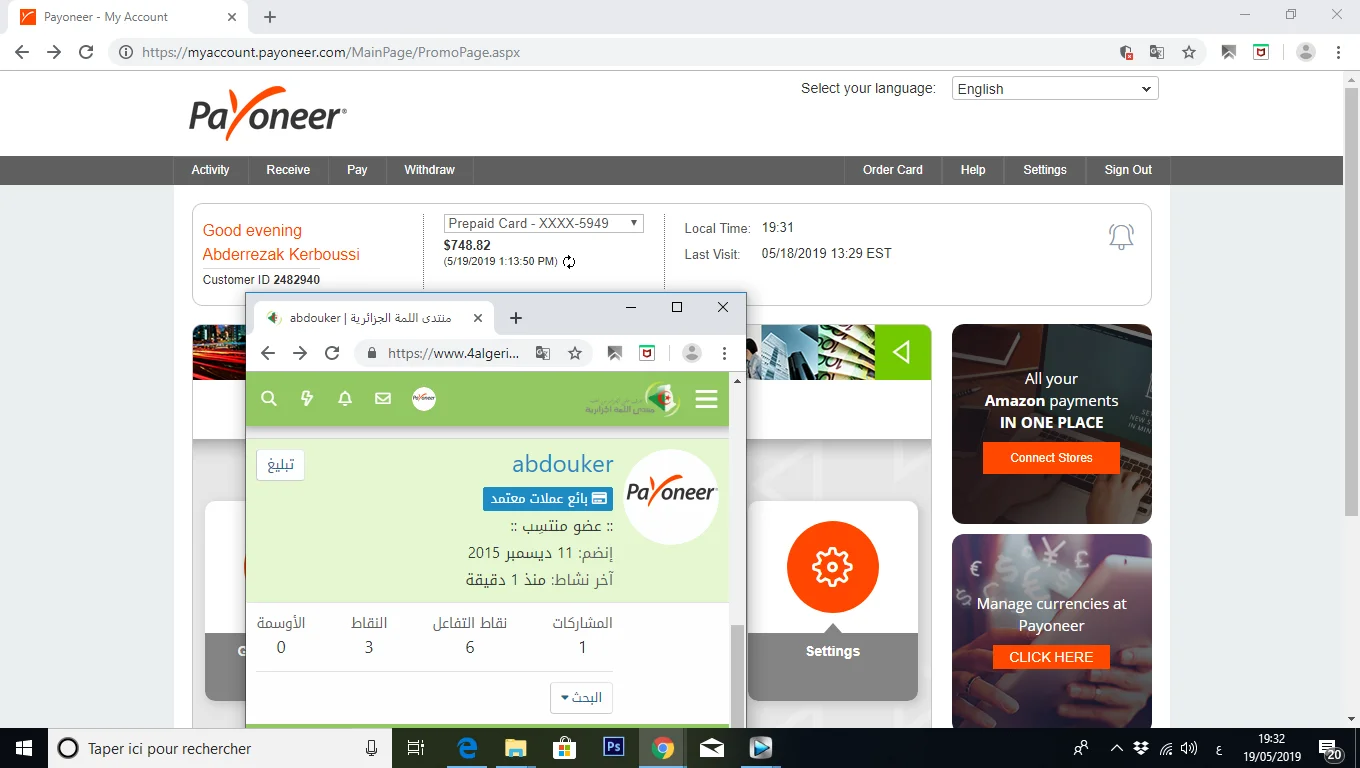The height and width of the screenshot is (768, 1360).
Task: Open Photoshop from the taskbar
Action: click(613, 748)
